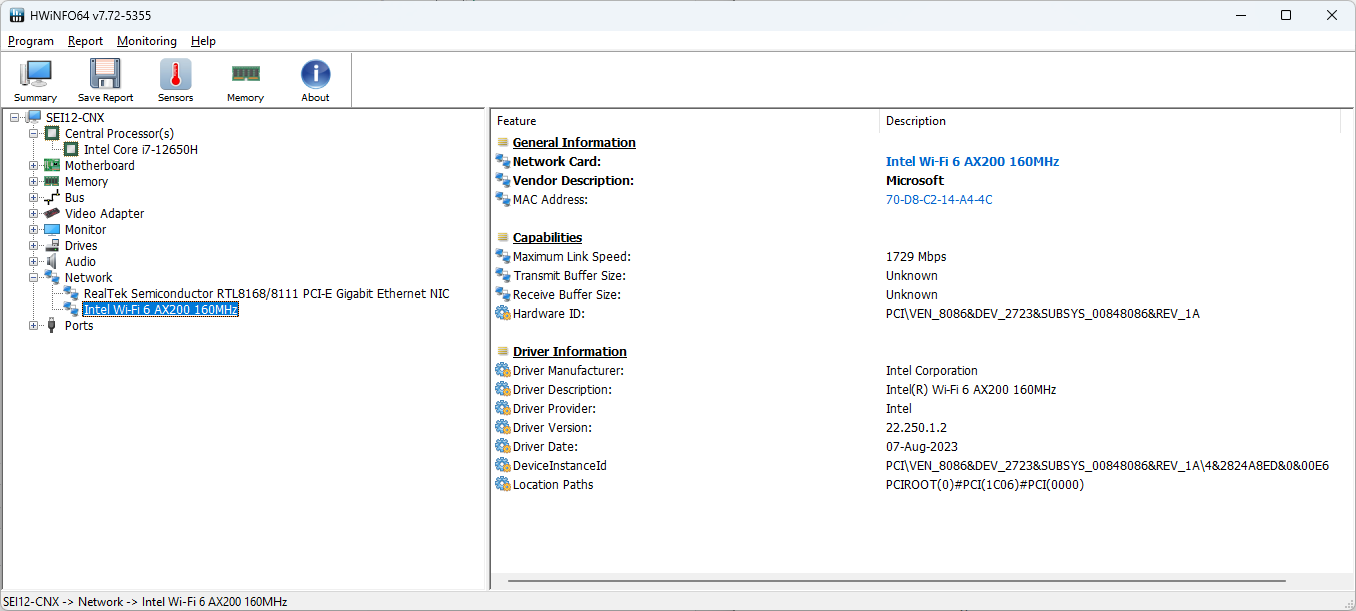Select the Driver Information section heading
1356x611 pixels.
click(570, 352)
